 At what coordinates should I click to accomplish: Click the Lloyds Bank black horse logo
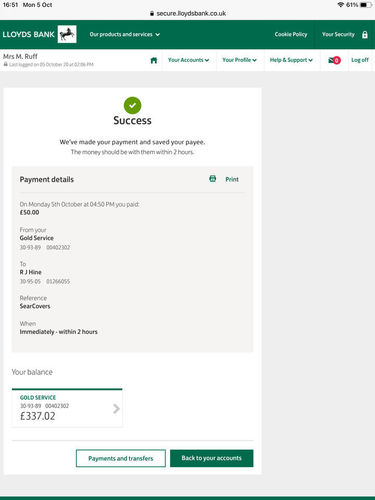pyautogui.click(x=67, y=34)
